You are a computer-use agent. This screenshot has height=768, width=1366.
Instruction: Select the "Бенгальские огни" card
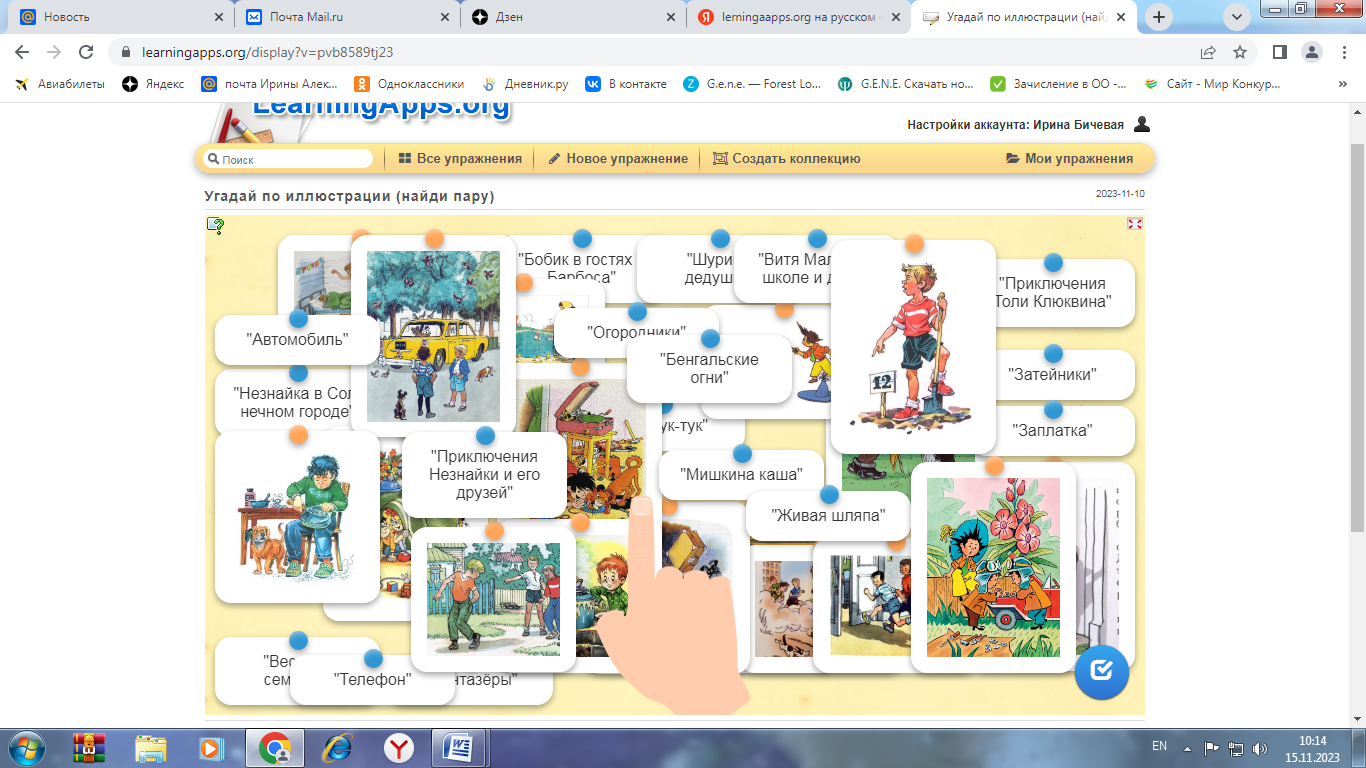[x=709, y=368]
